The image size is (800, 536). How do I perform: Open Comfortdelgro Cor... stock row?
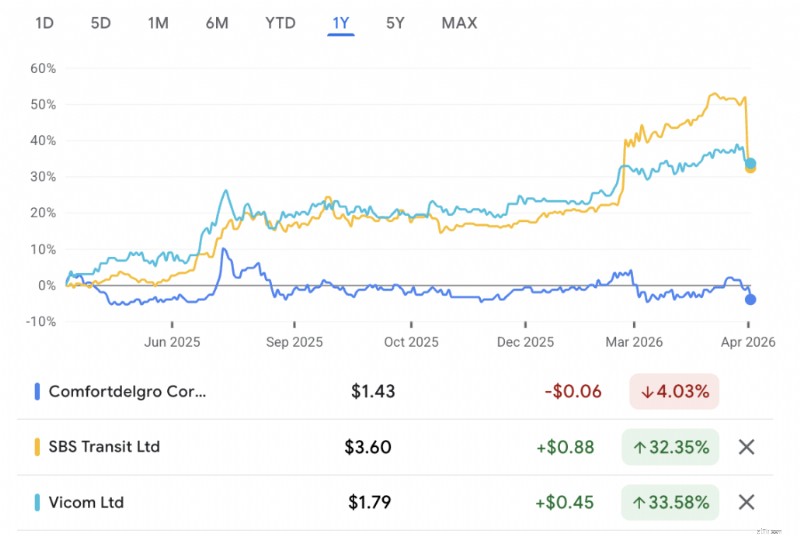tap(395, 392)
